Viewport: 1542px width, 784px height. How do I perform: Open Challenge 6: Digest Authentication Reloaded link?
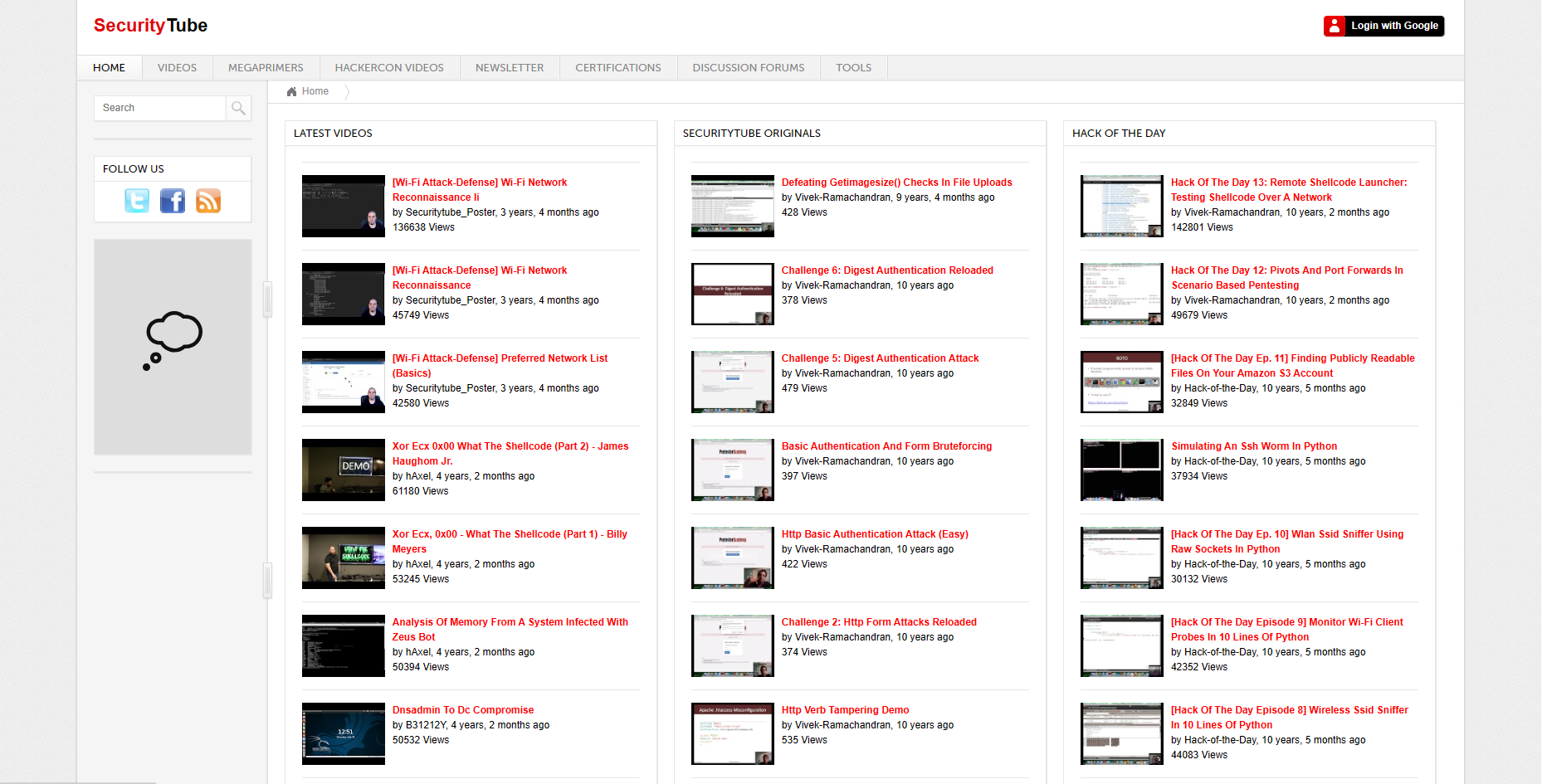tap(887, 270)
